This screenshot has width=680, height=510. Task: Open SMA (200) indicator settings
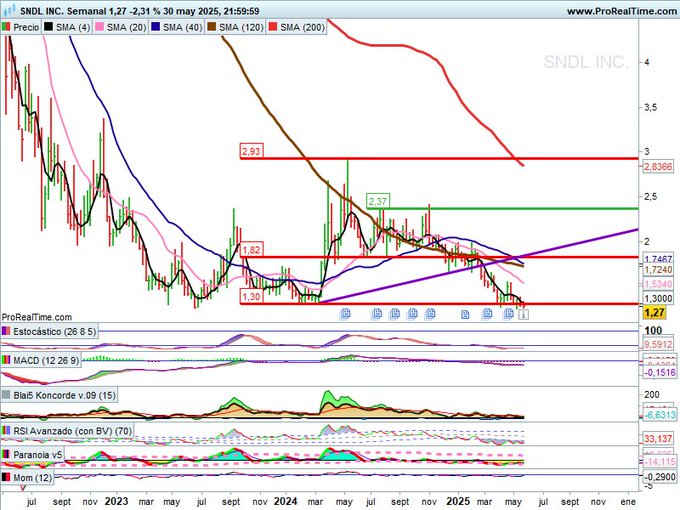tap(297, 27)
